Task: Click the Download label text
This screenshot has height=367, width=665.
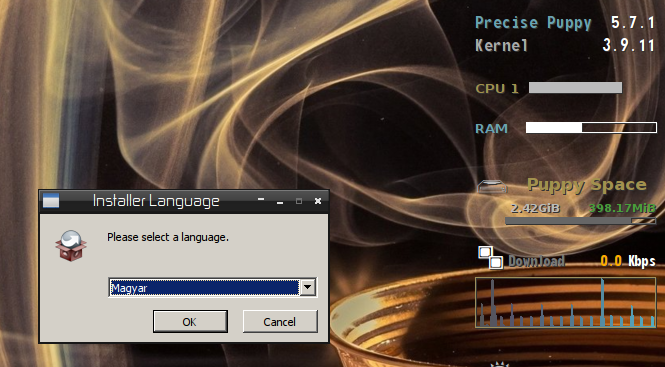Action: tap(536, 261)
